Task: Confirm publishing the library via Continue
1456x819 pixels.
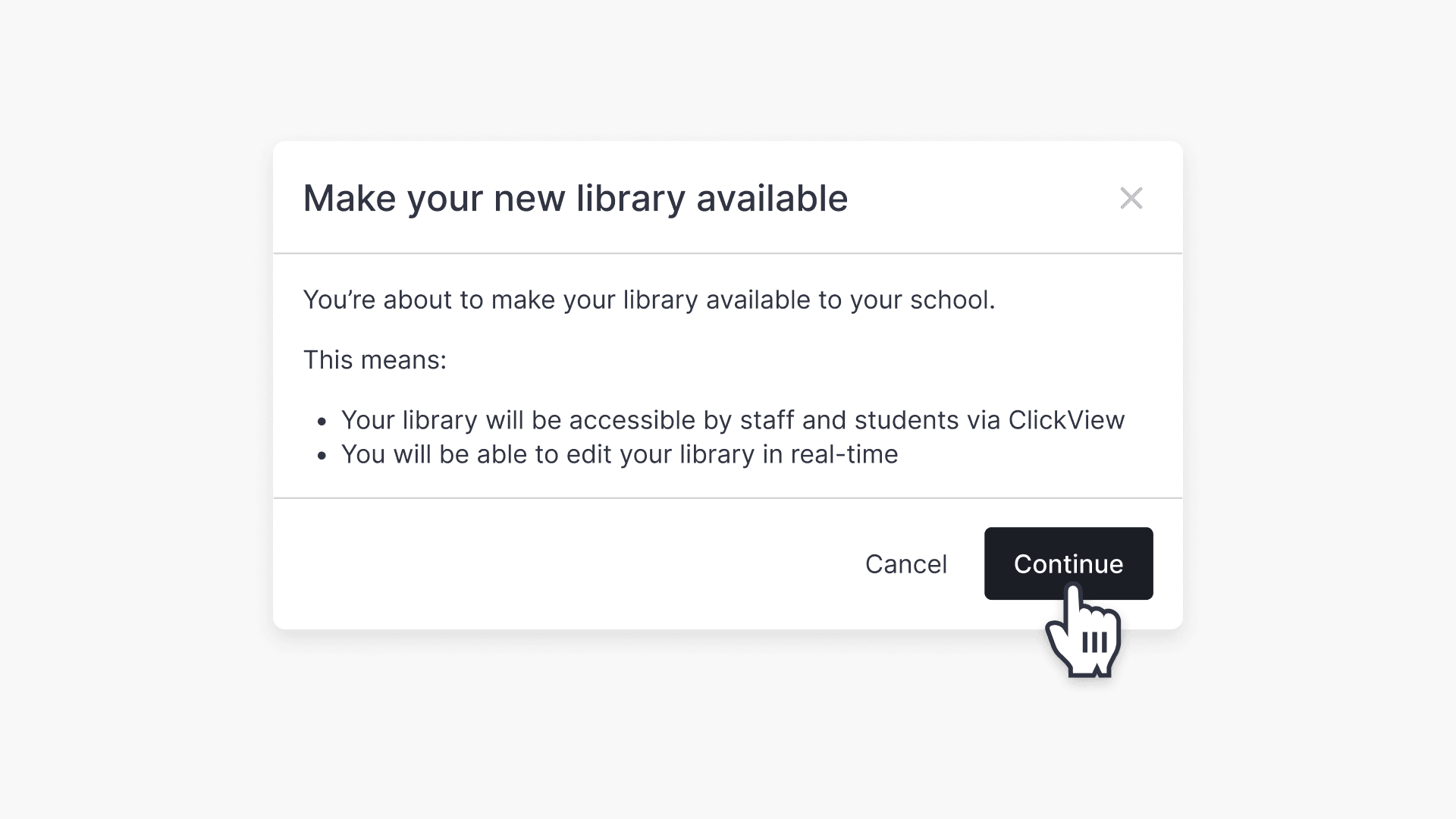Action: pyautogui.click(x=1068, y=563)
